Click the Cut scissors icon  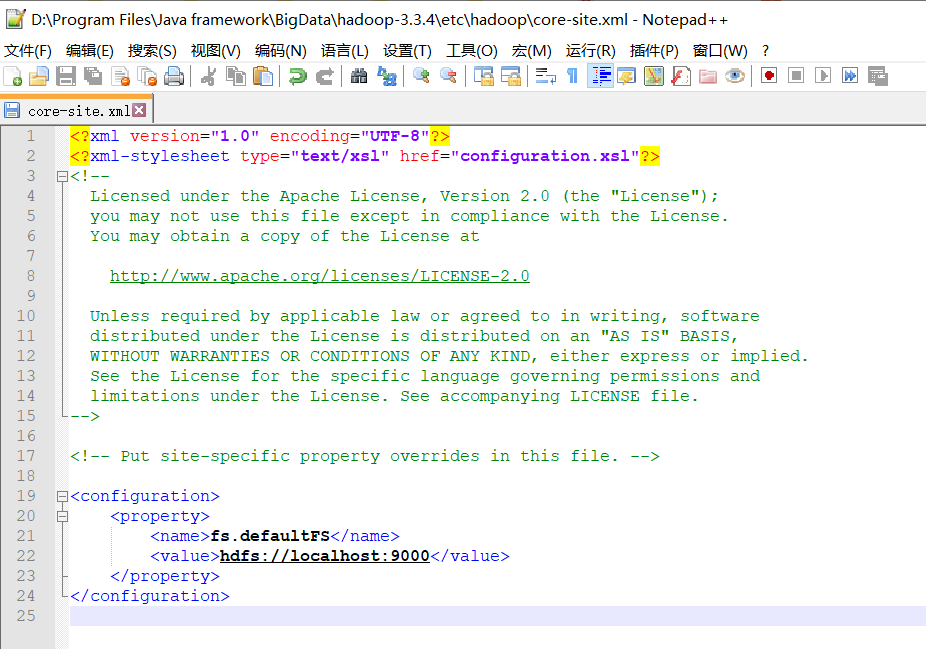(208, 76)
